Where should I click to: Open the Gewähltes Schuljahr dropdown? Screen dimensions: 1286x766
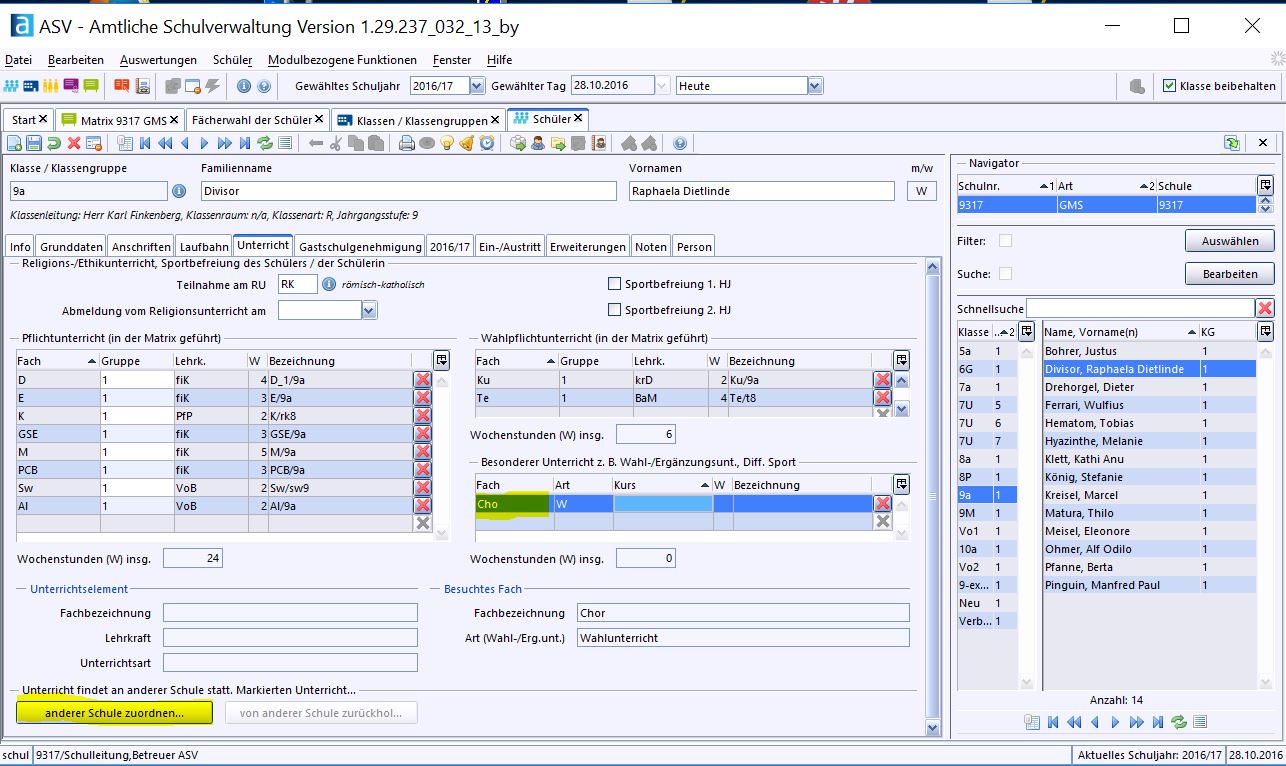pyautogui.click(x=477, y=86)
